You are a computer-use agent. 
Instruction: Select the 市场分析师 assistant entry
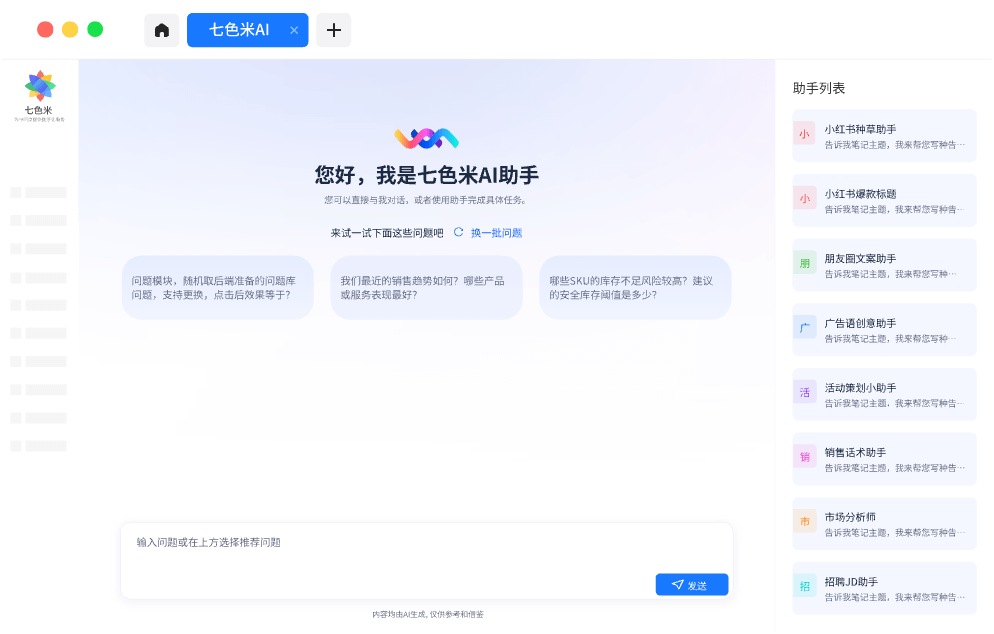884,523
